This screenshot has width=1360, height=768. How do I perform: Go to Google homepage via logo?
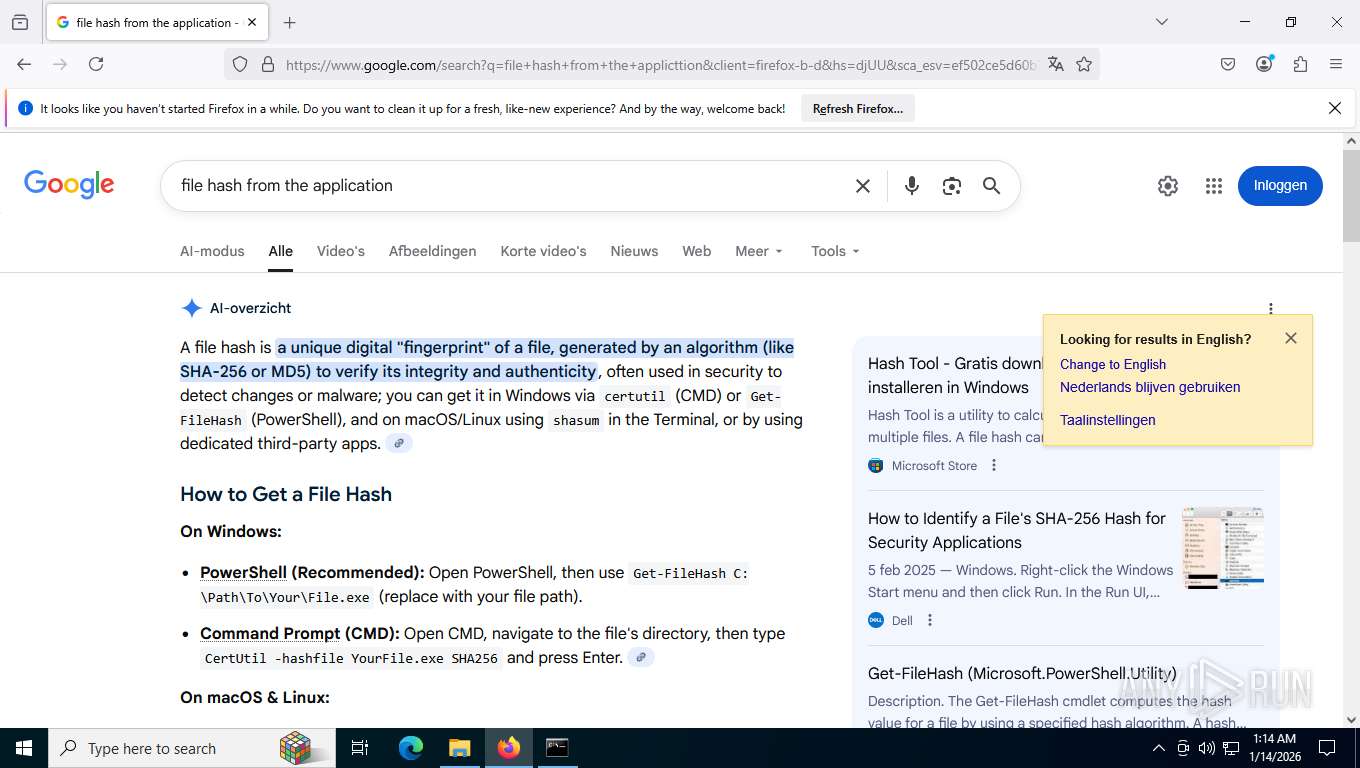click(69, 185)
